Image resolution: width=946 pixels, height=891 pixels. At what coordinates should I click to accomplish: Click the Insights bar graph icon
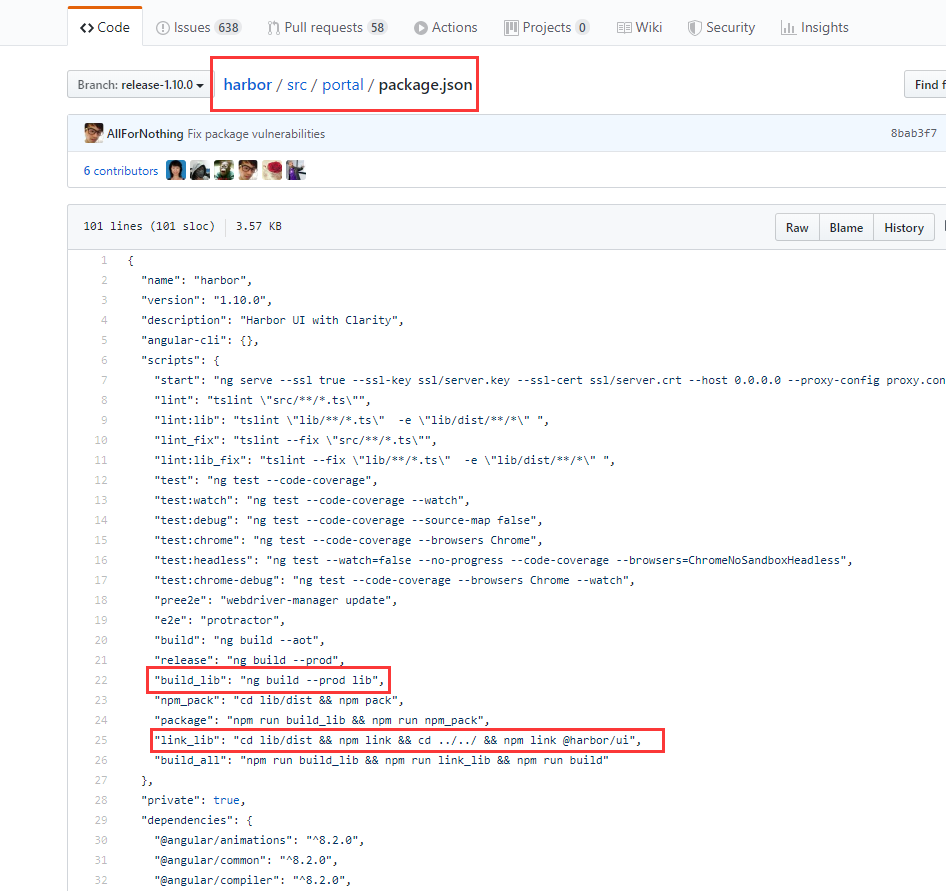tap(788, 28)
